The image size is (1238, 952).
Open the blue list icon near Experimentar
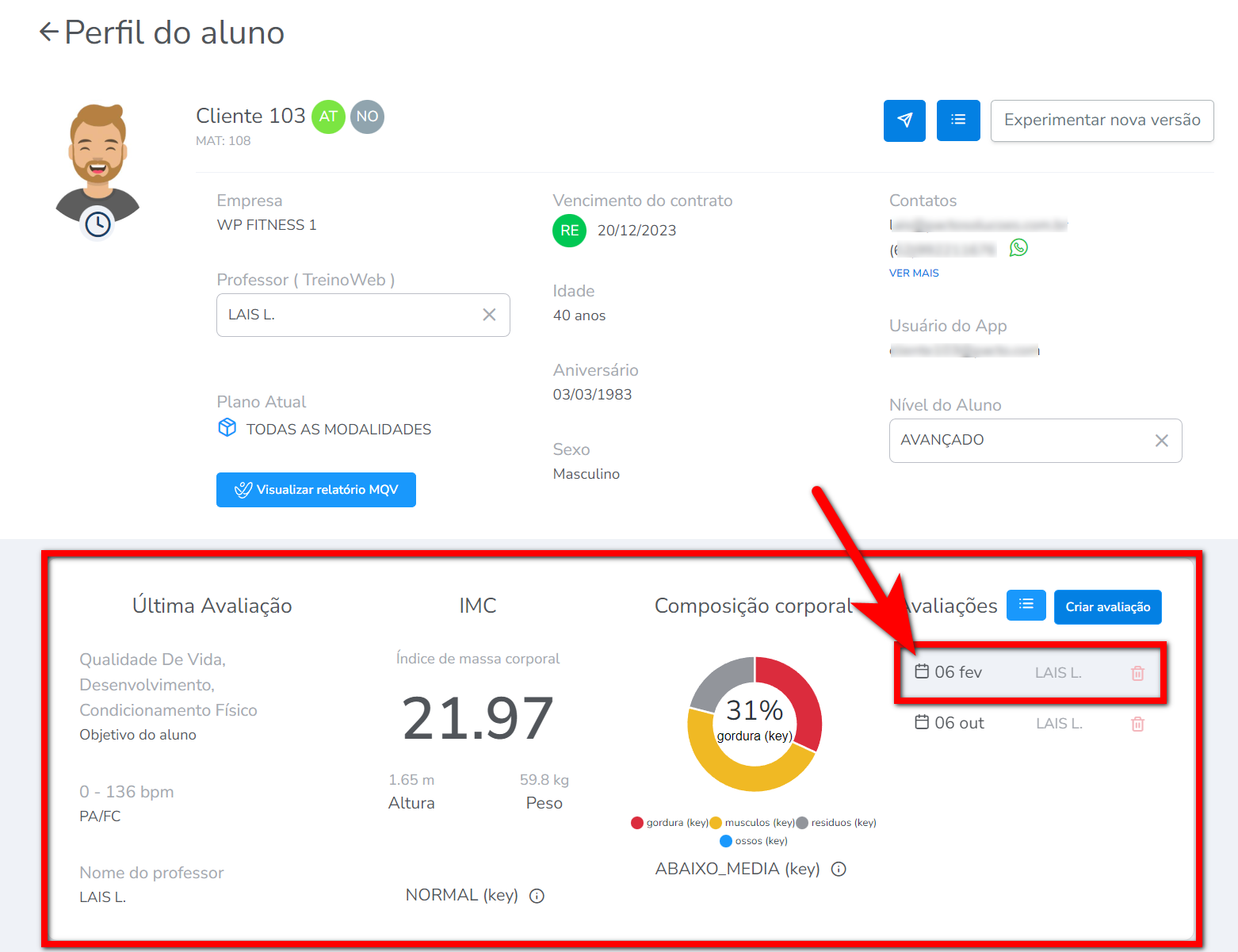point(957,120)
